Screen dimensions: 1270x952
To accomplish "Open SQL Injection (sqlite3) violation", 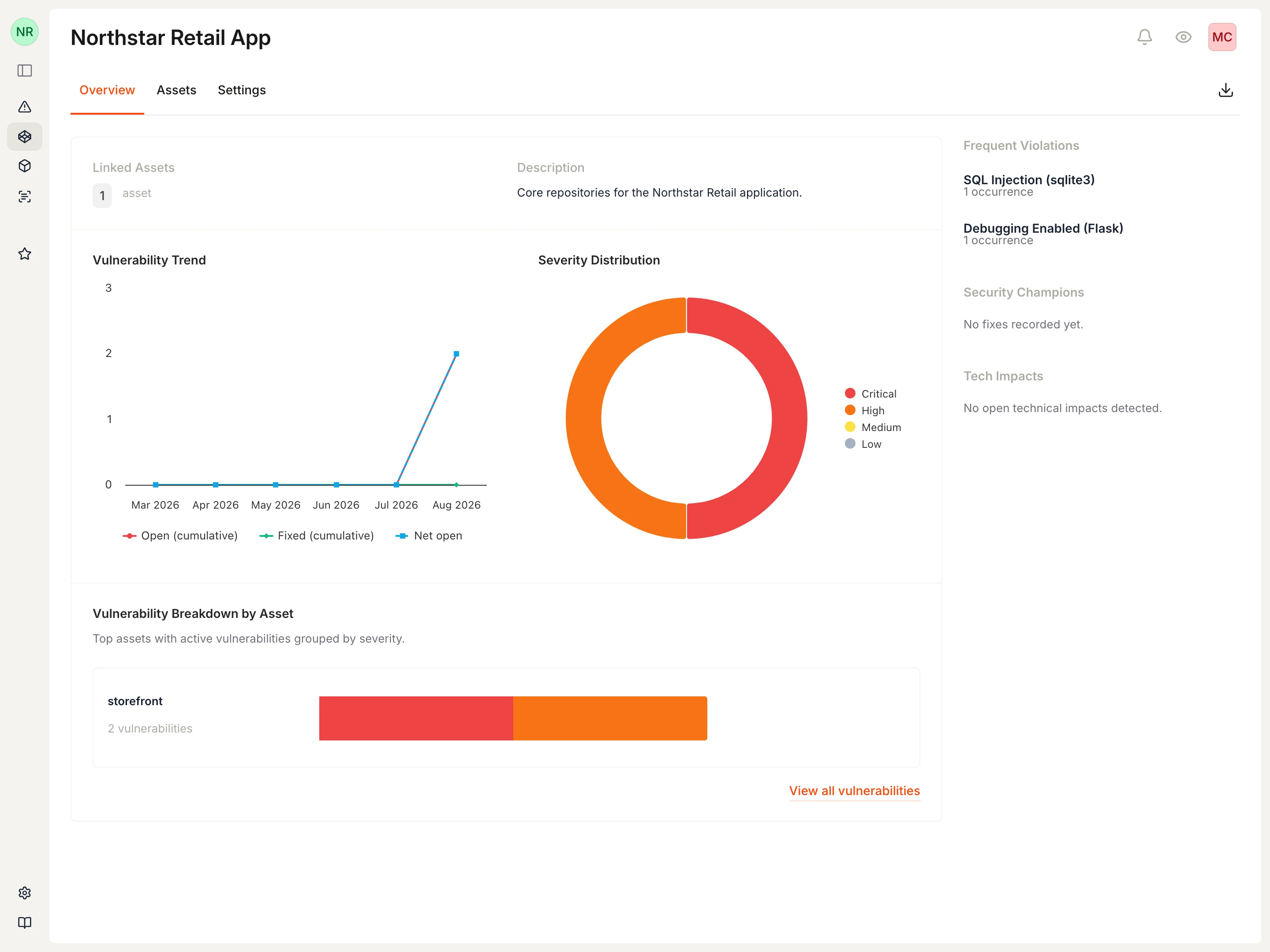I will (x=1029, y=180).
